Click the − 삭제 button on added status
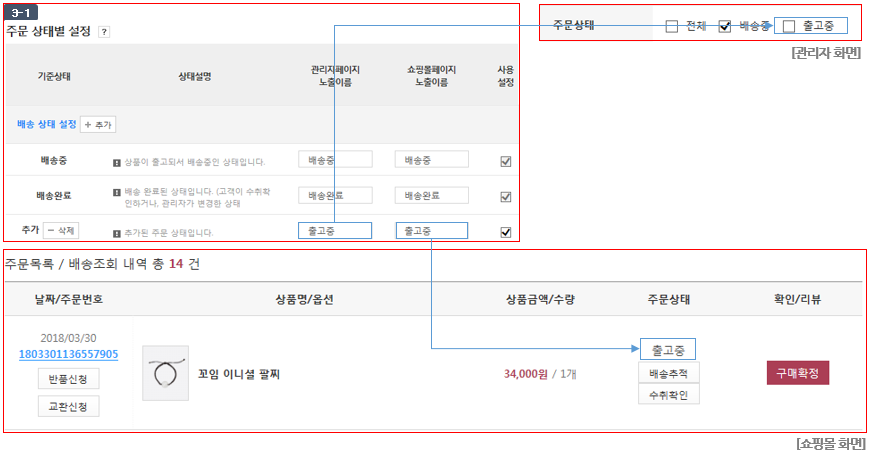The image size is (871, 451). pyautogui.click(x=61, y=230)
